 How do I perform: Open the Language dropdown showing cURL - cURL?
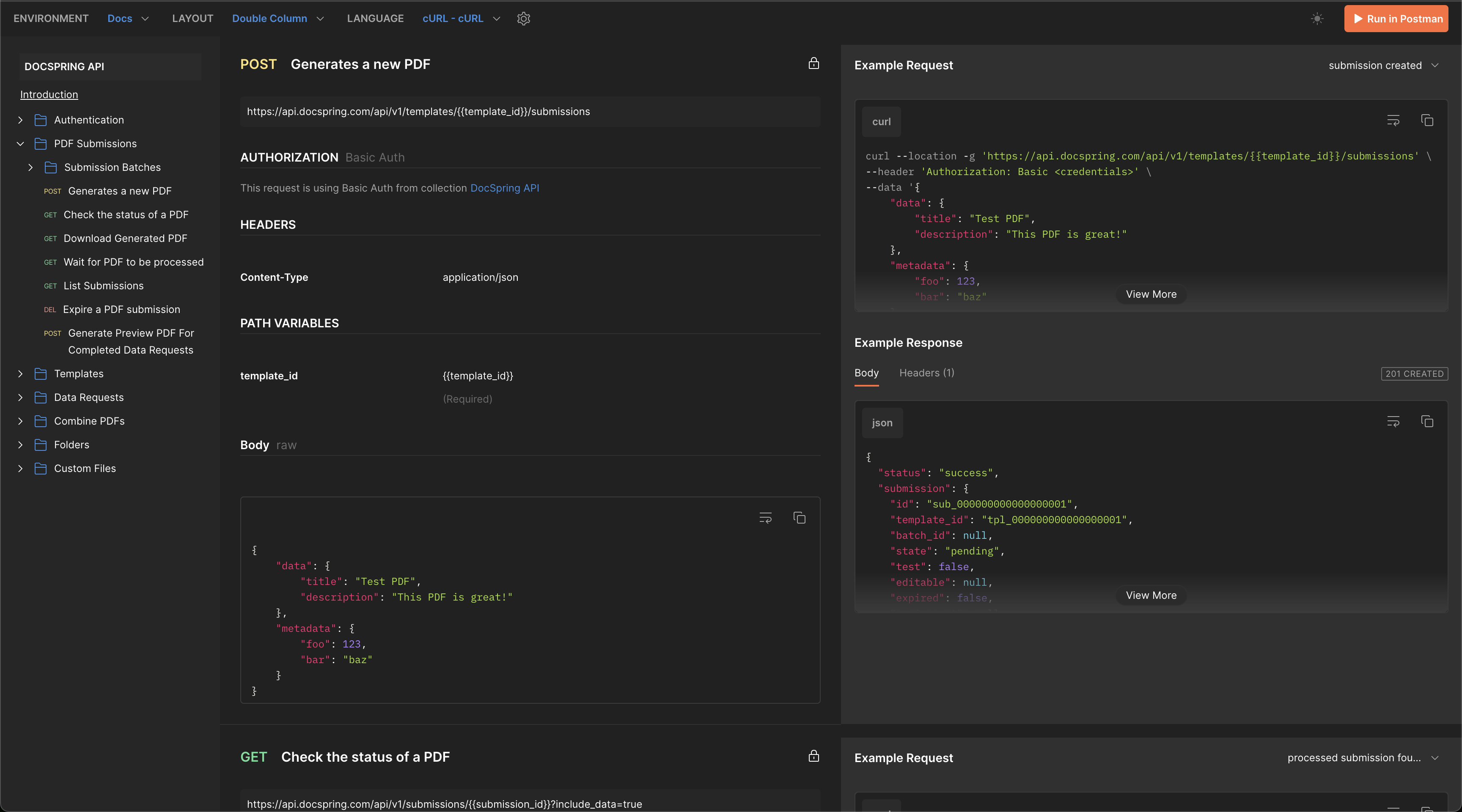pos(462,19)
